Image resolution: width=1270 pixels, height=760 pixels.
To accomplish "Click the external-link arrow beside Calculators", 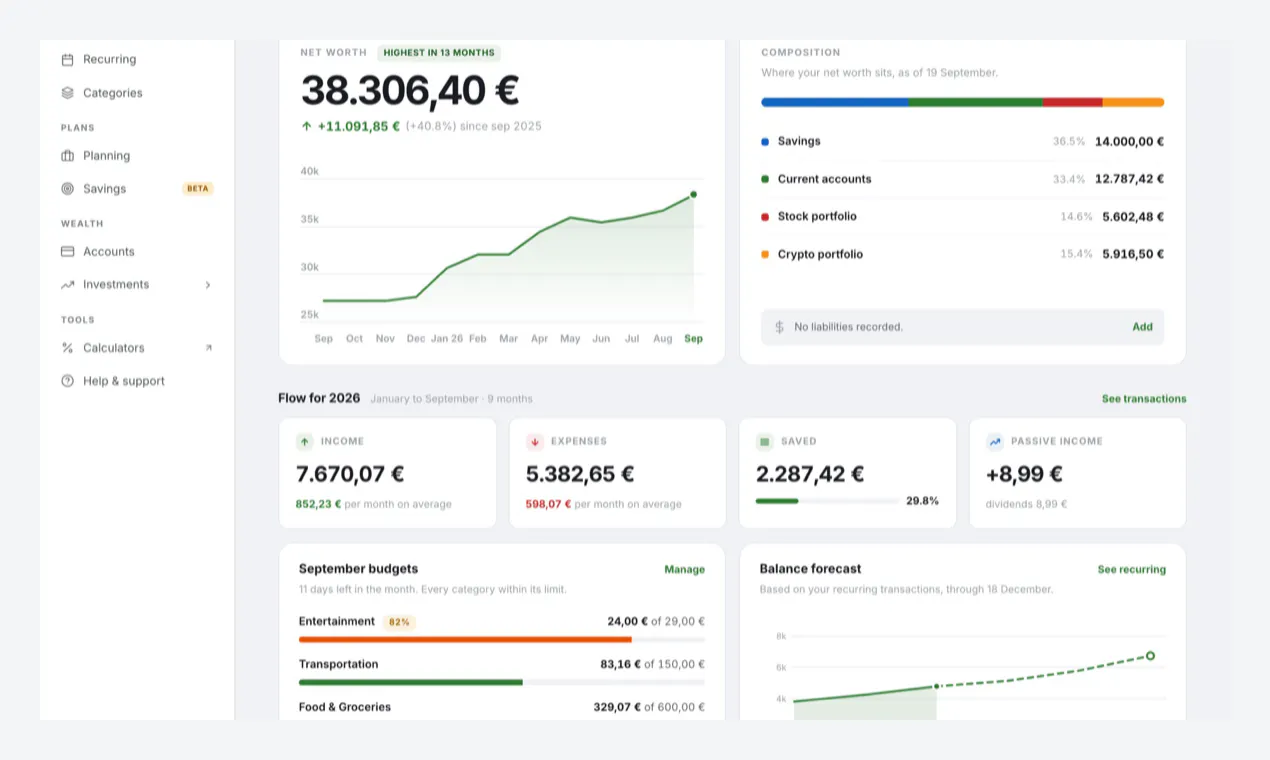I will click(208, 348).
